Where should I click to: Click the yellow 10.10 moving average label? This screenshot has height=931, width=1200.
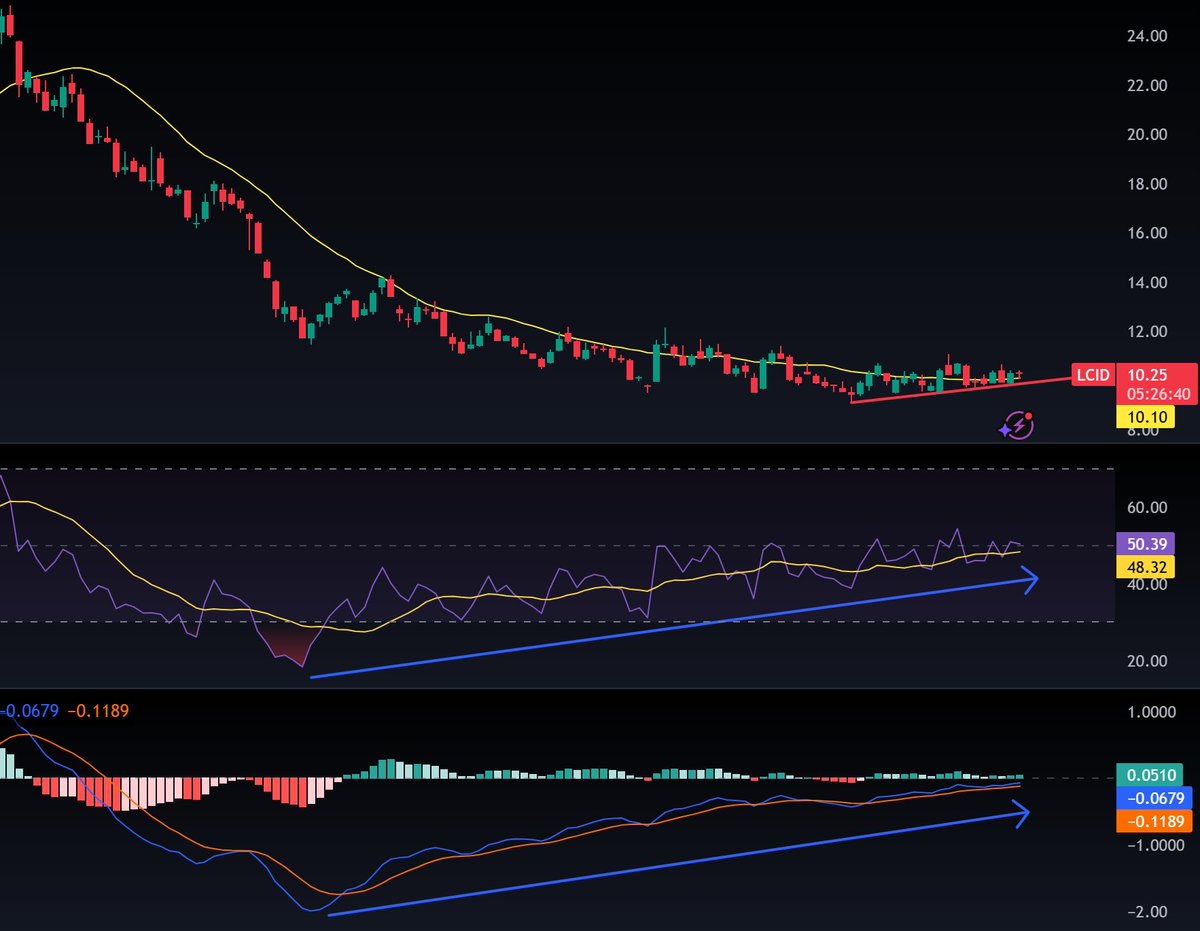1144,417
